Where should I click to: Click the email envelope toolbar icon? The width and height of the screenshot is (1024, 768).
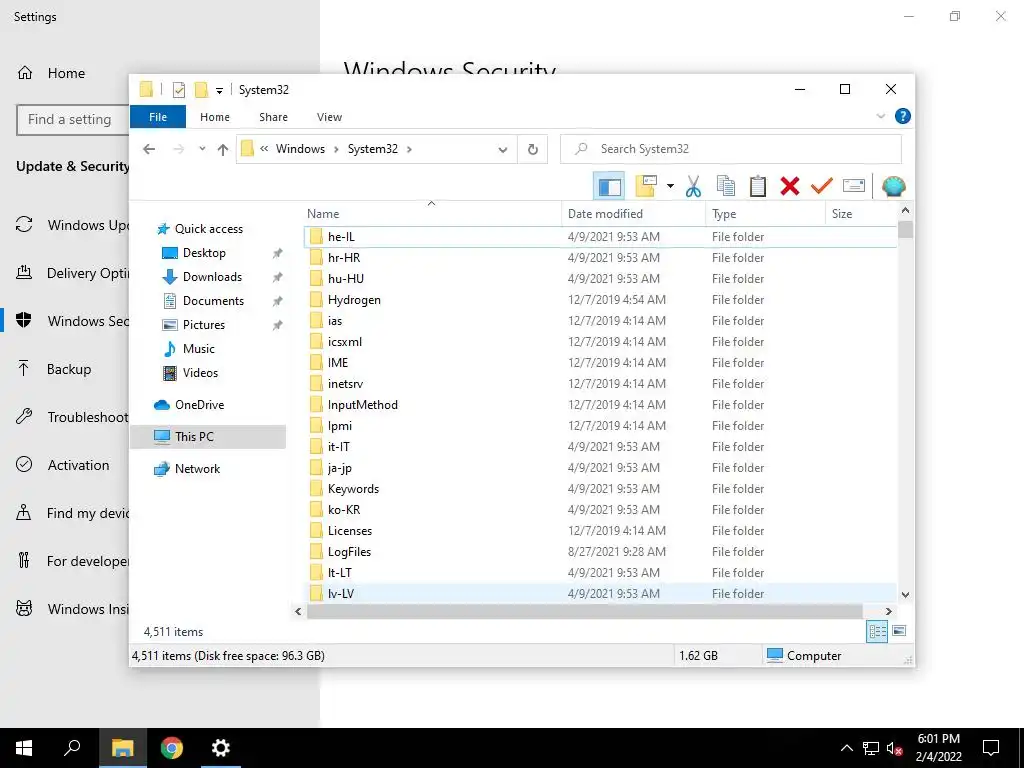coord(854,187)
